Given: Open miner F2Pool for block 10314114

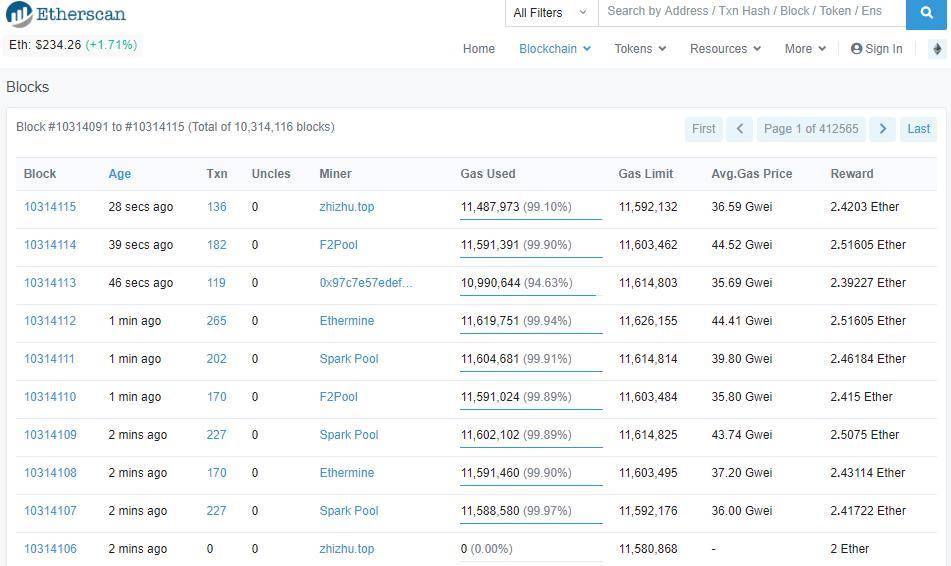Looking at the screenshot, I should (x=338, y=245).
